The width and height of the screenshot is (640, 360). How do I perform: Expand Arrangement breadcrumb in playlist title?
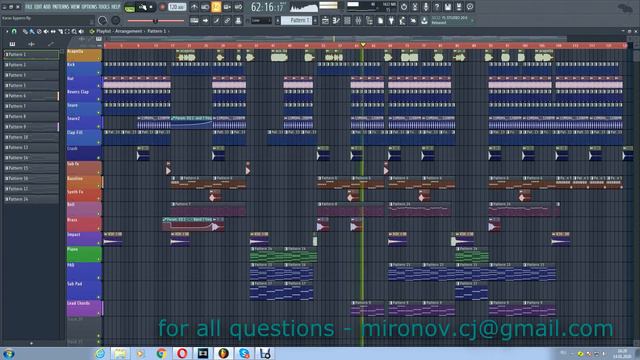[129, 31]
